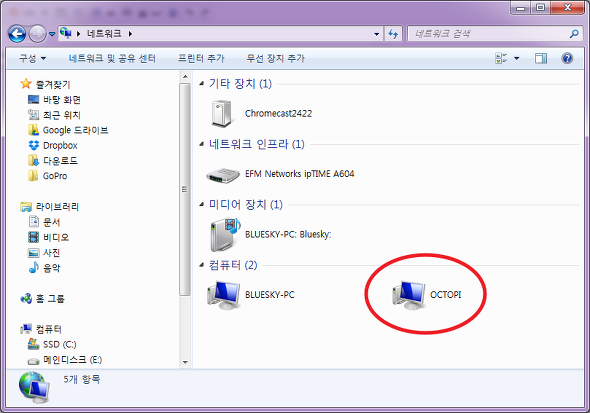Image resolution: width=590 pixels, height=413 pixels.
Task: Click the EFM Networks ipTIME A604 label
Action: click(x=300, y=174)
